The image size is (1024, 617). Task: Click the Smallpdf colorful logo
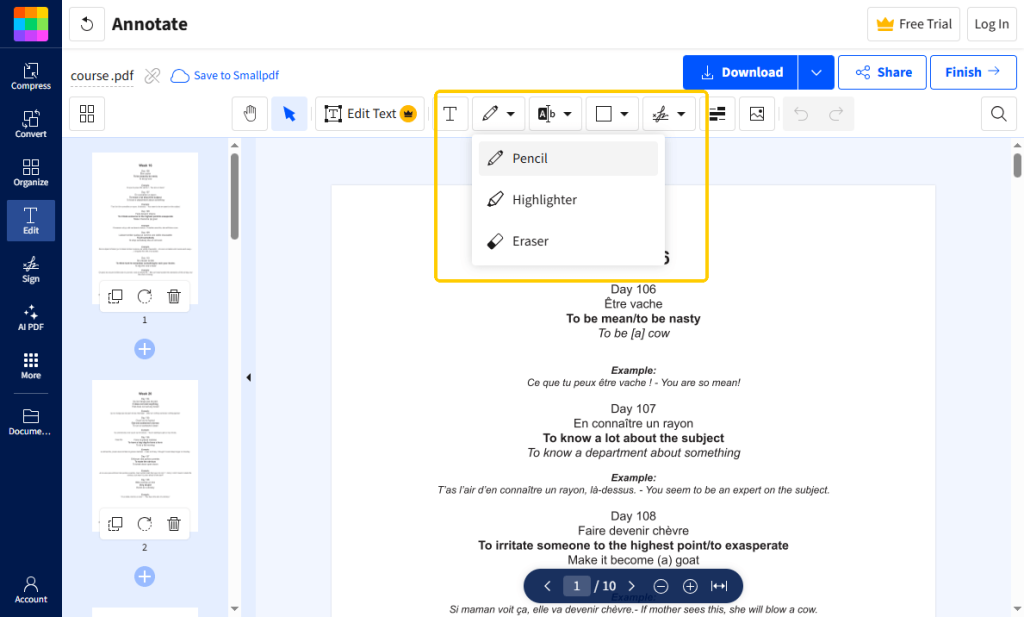tap(31, 24)
